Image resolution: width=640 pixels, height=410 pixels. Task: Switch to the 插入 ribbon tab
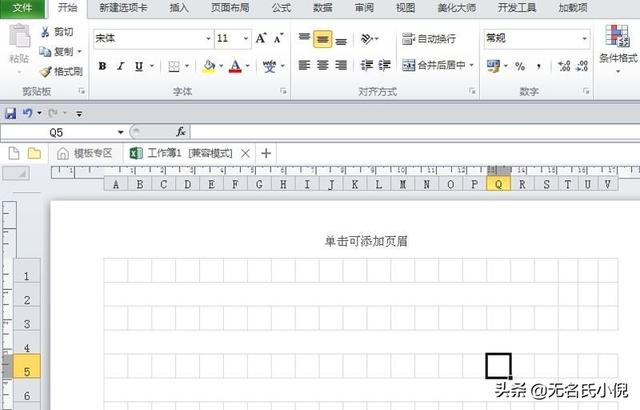click(x=179, y=8)
